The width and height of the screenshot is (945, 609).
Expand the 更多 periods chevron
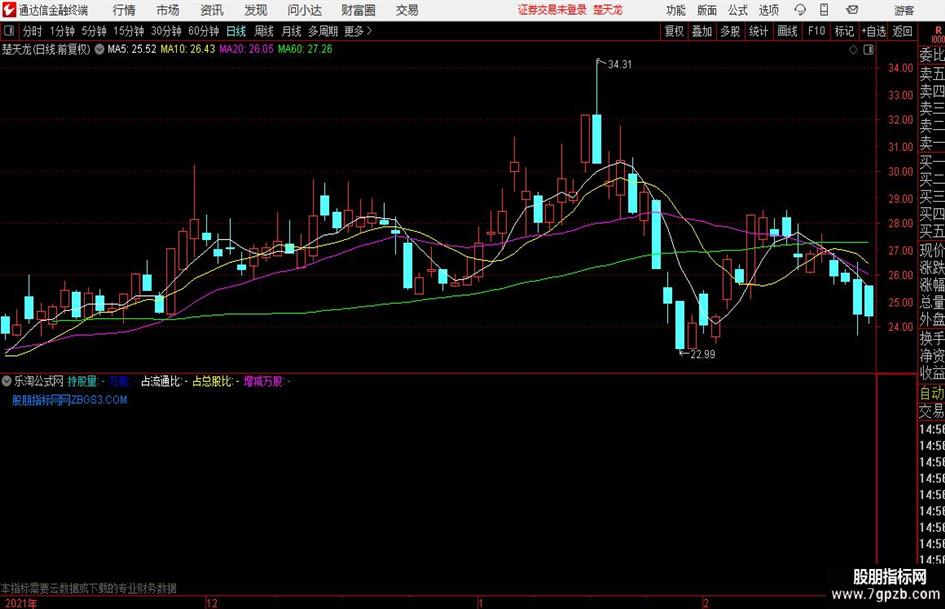click(x=359, y=31)
